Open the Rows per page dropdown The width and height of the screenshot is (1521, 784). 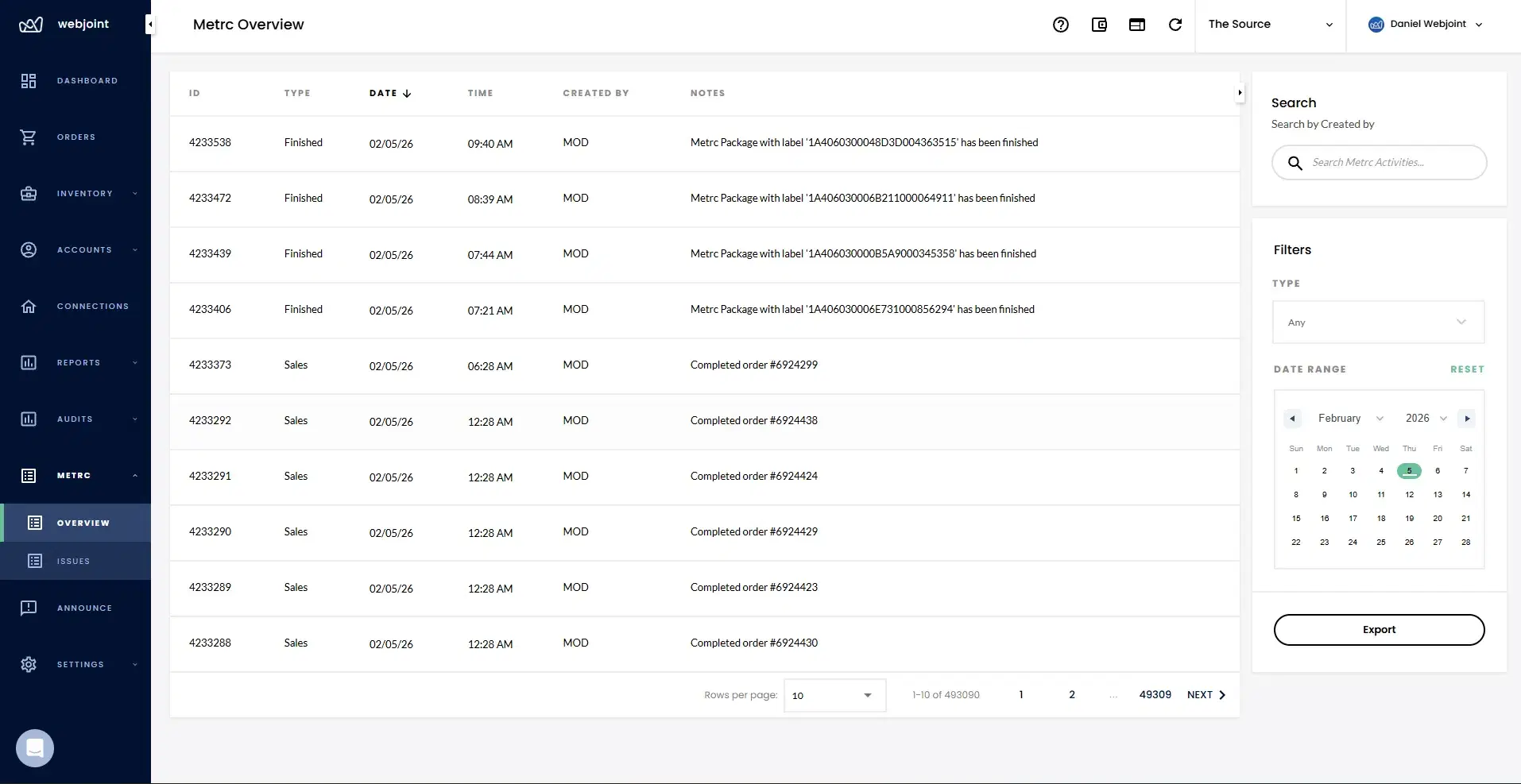[x=833, y=695]
